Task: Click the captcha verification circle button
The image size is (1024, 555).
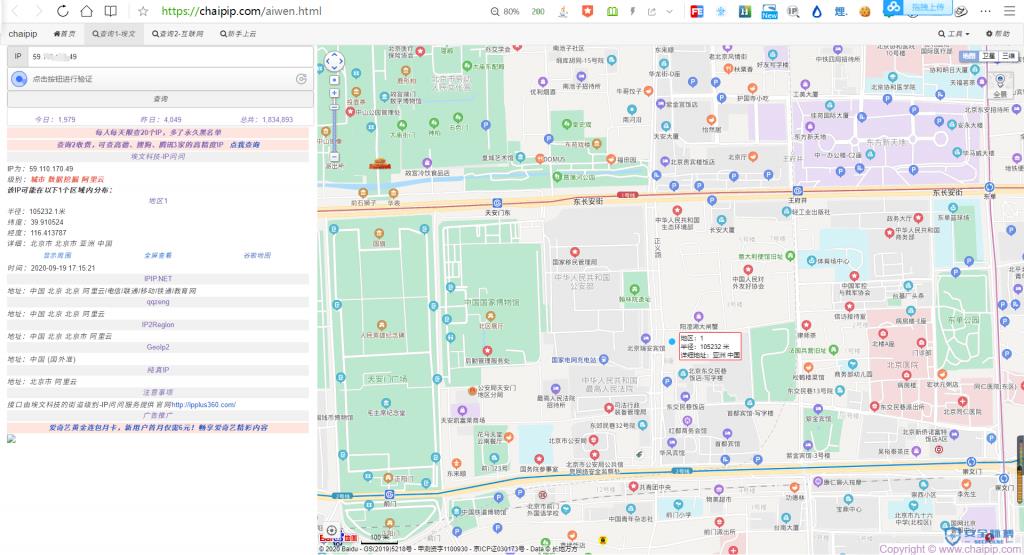Action: pos(19,79)
